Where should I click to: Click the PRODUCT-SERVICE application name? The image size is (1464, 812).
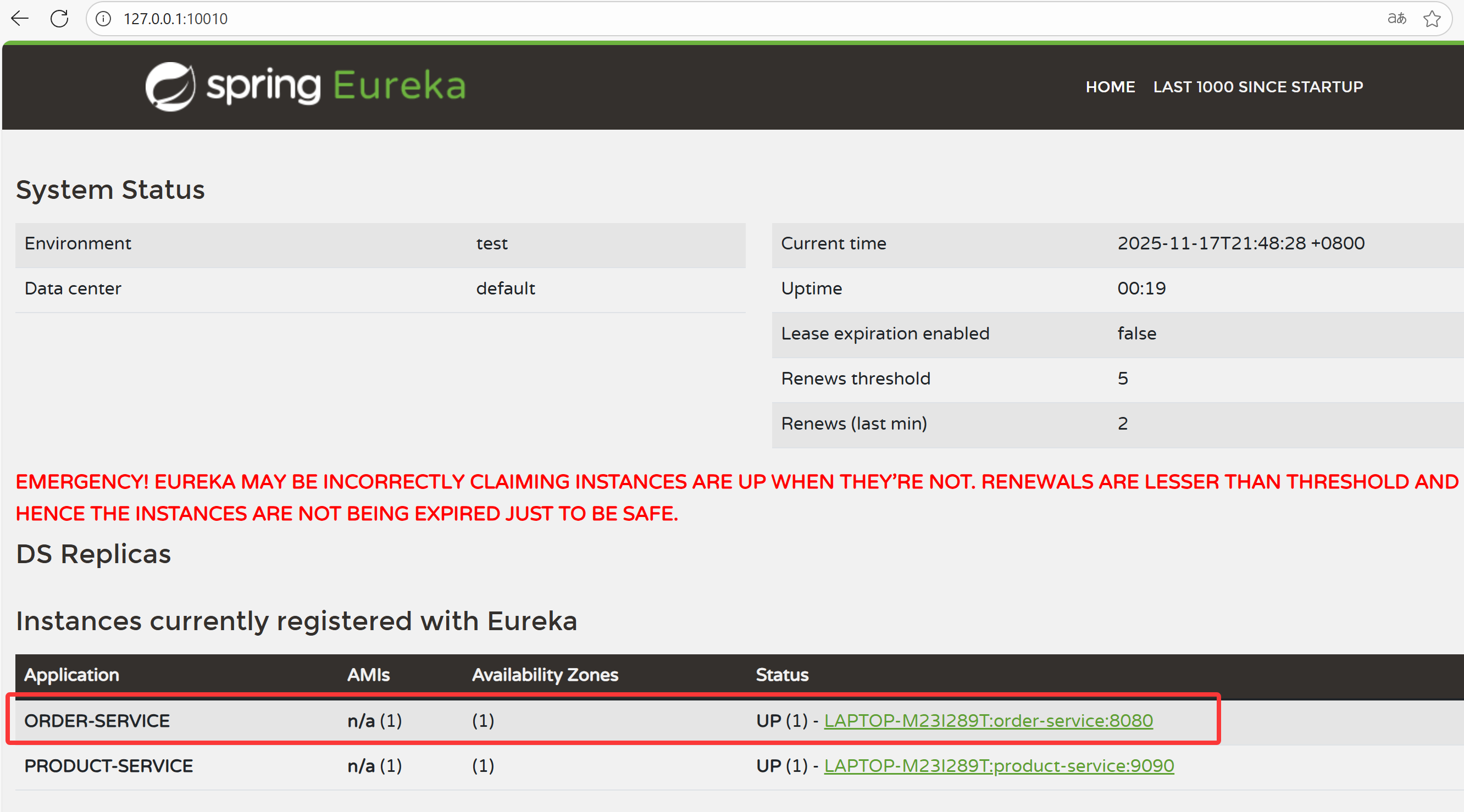tap(109, 765)
